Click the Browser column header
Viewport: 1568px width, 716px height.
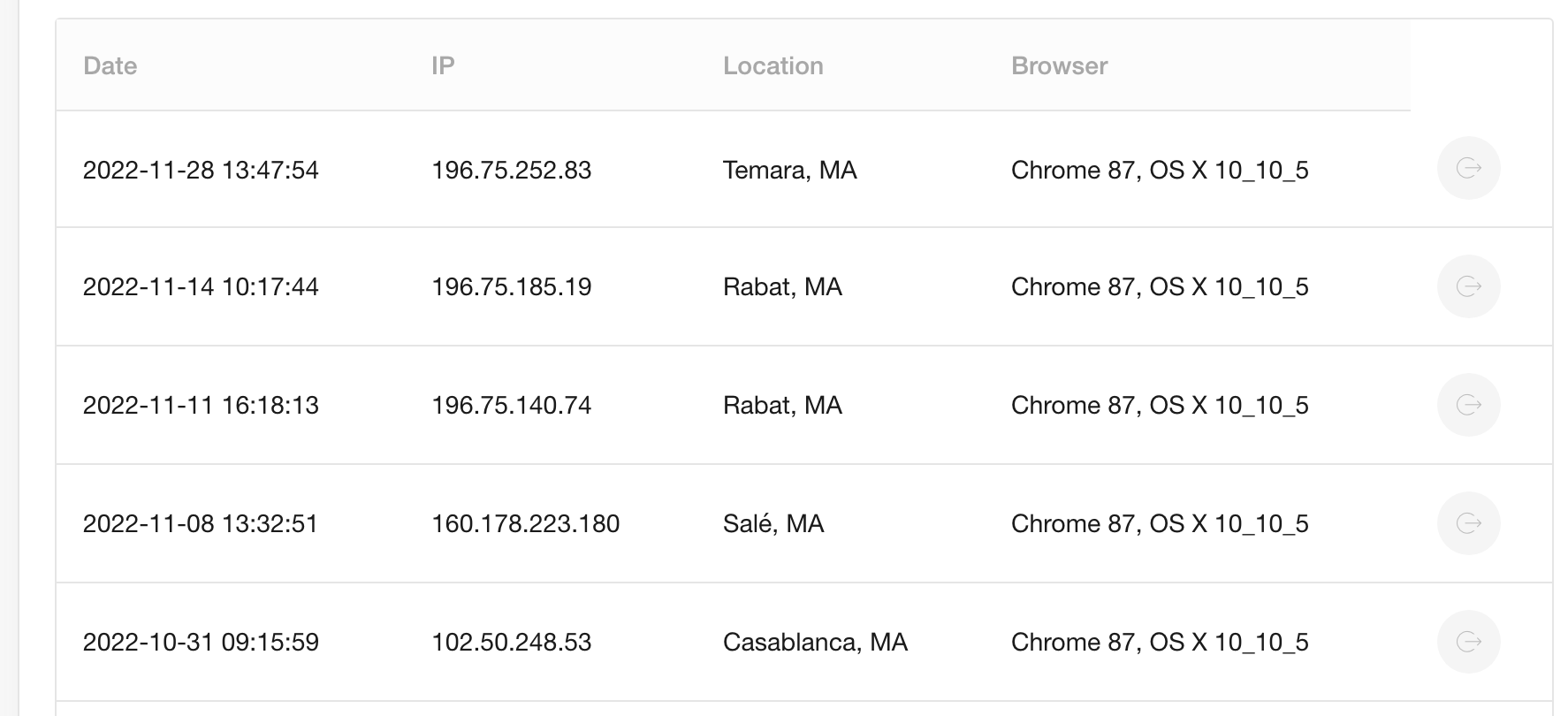click(x=1059, y=66)
